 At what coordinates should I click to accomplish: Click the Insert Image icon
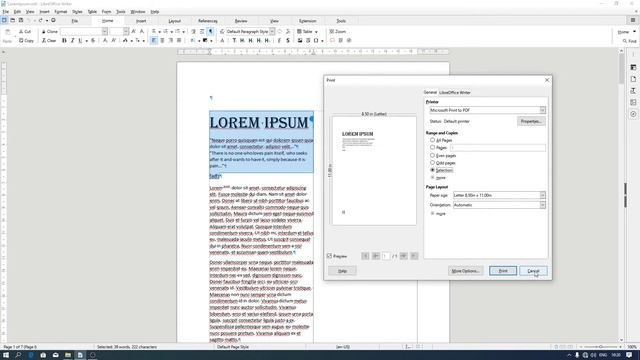tap(300, 40)
